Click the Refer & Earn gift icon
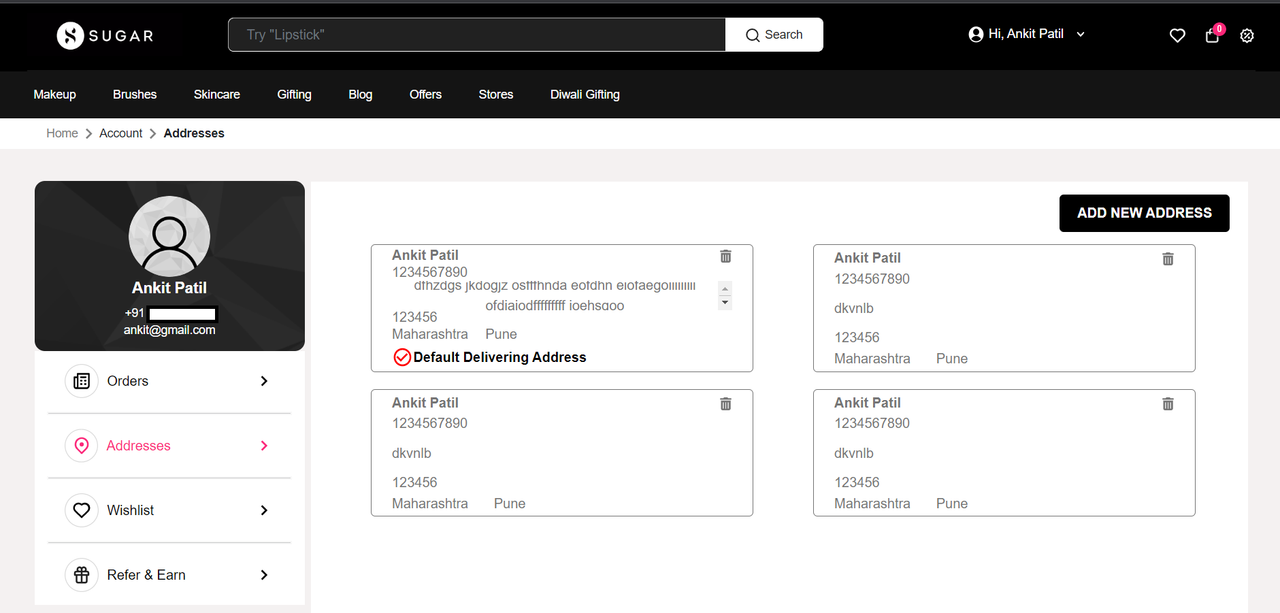The width and height of the screenshot is (1280, 613). click(x=81, y=574)
